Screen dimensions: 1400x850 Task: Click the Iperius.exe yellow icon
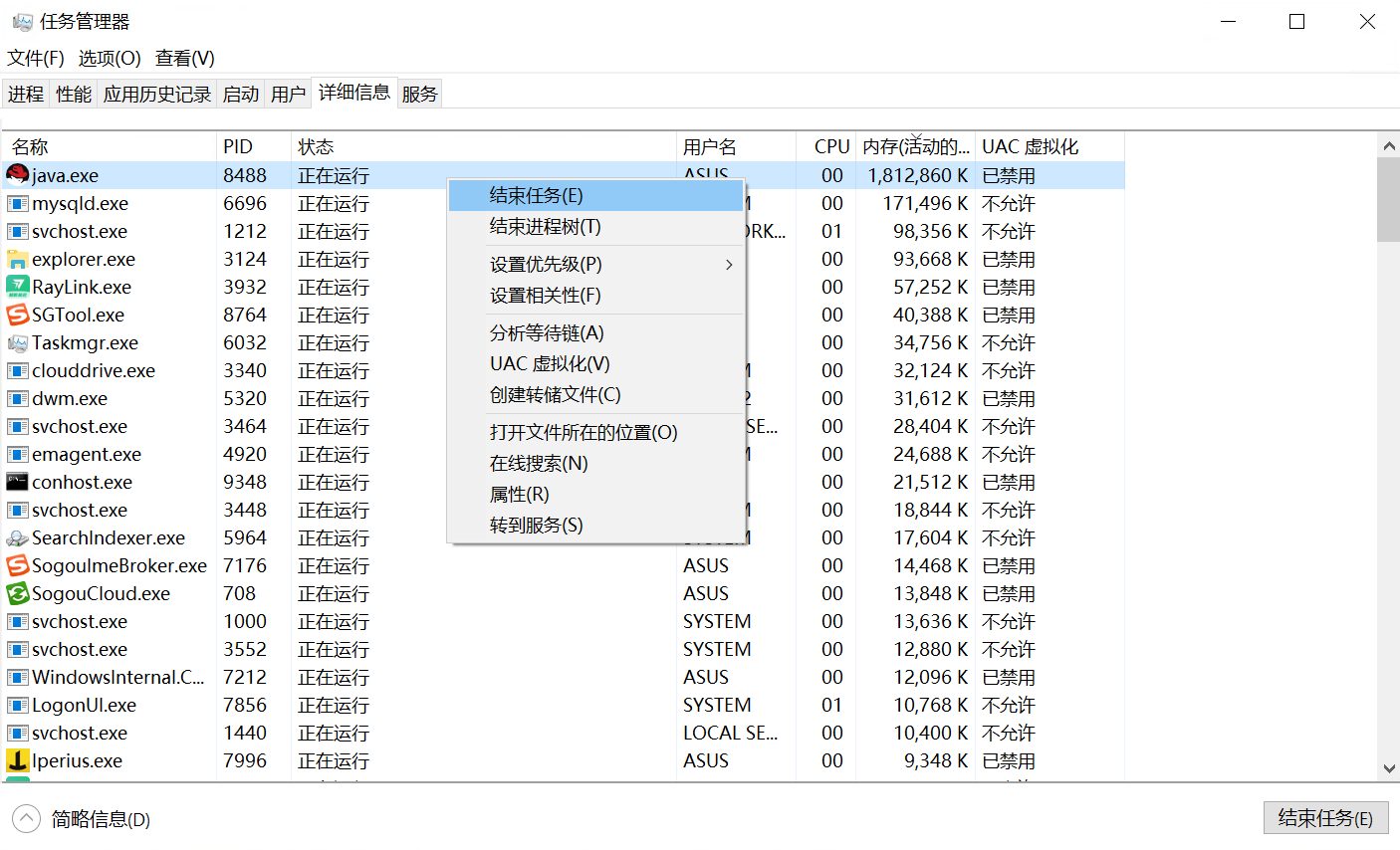point(17,761)
